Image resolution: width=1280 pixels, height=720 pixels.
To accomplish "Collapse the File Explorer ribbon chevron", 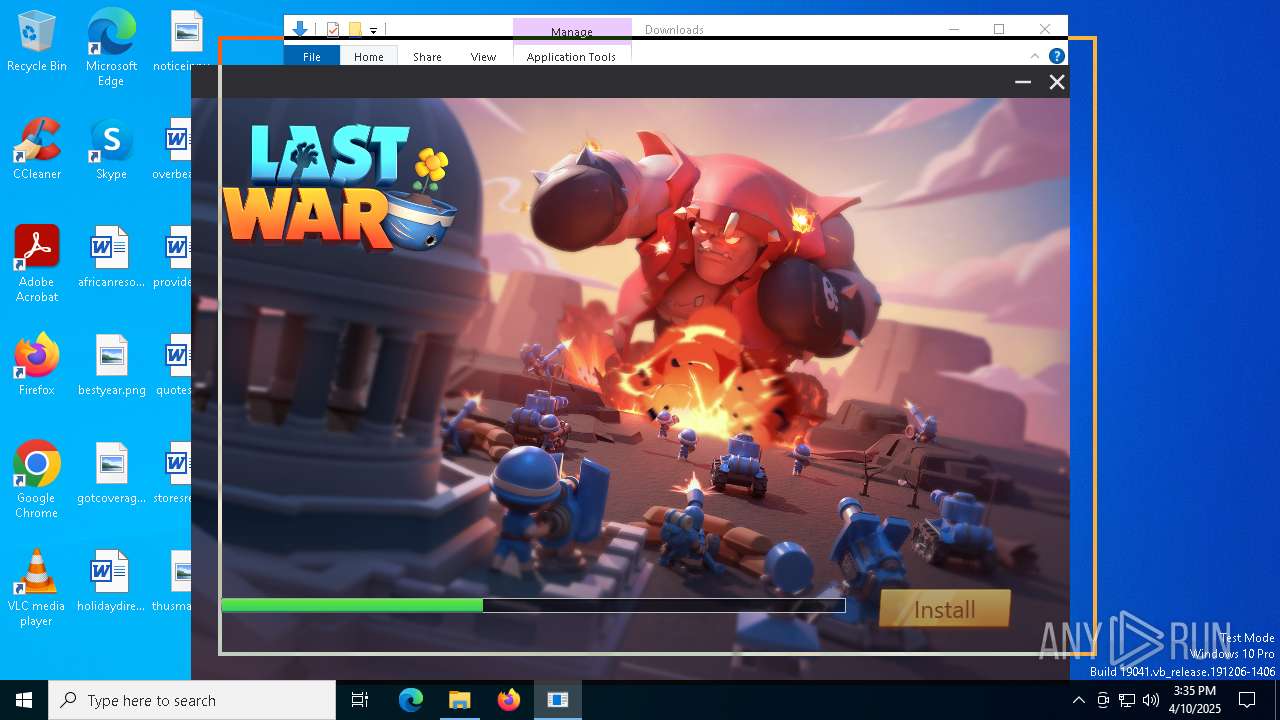I will [x=1035, y=56].
